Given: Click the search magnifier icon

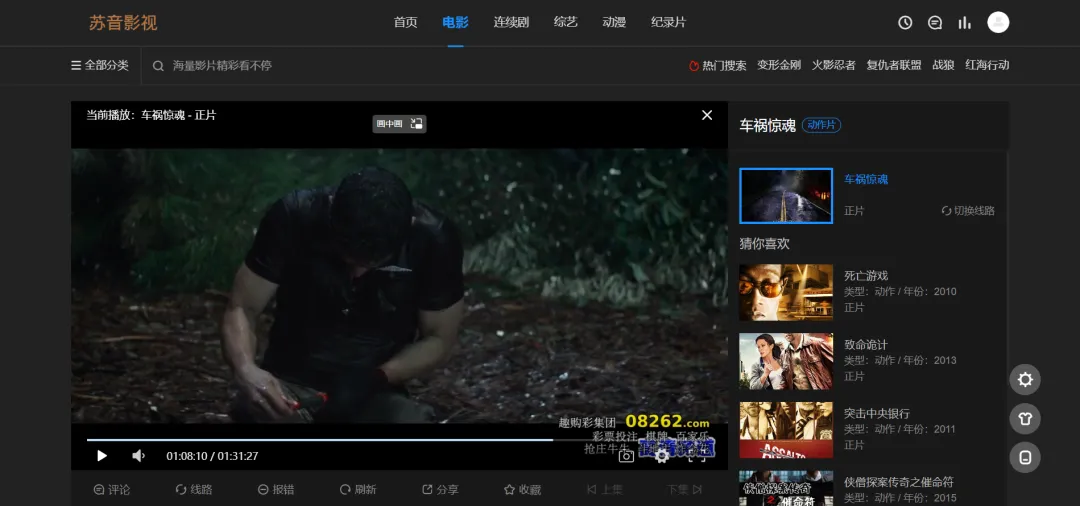Looking at the screenshot, I should click(x=158, y=66).
